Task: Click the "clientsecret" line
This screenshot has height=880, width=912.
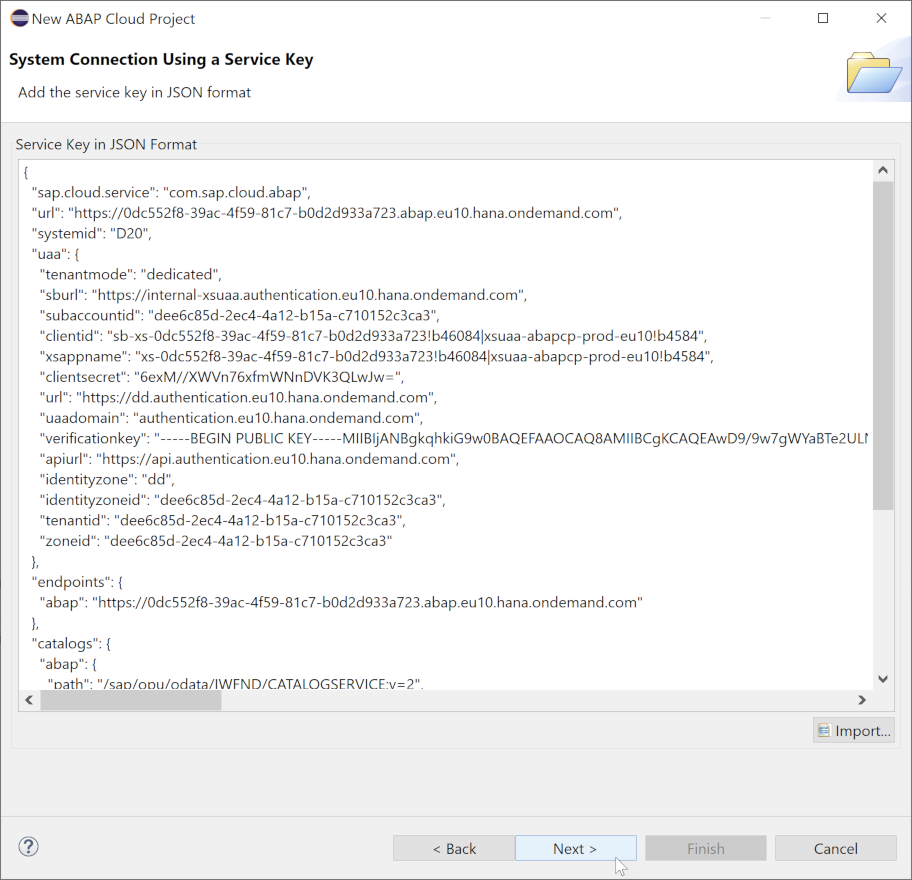Action: tap(222, 377)
